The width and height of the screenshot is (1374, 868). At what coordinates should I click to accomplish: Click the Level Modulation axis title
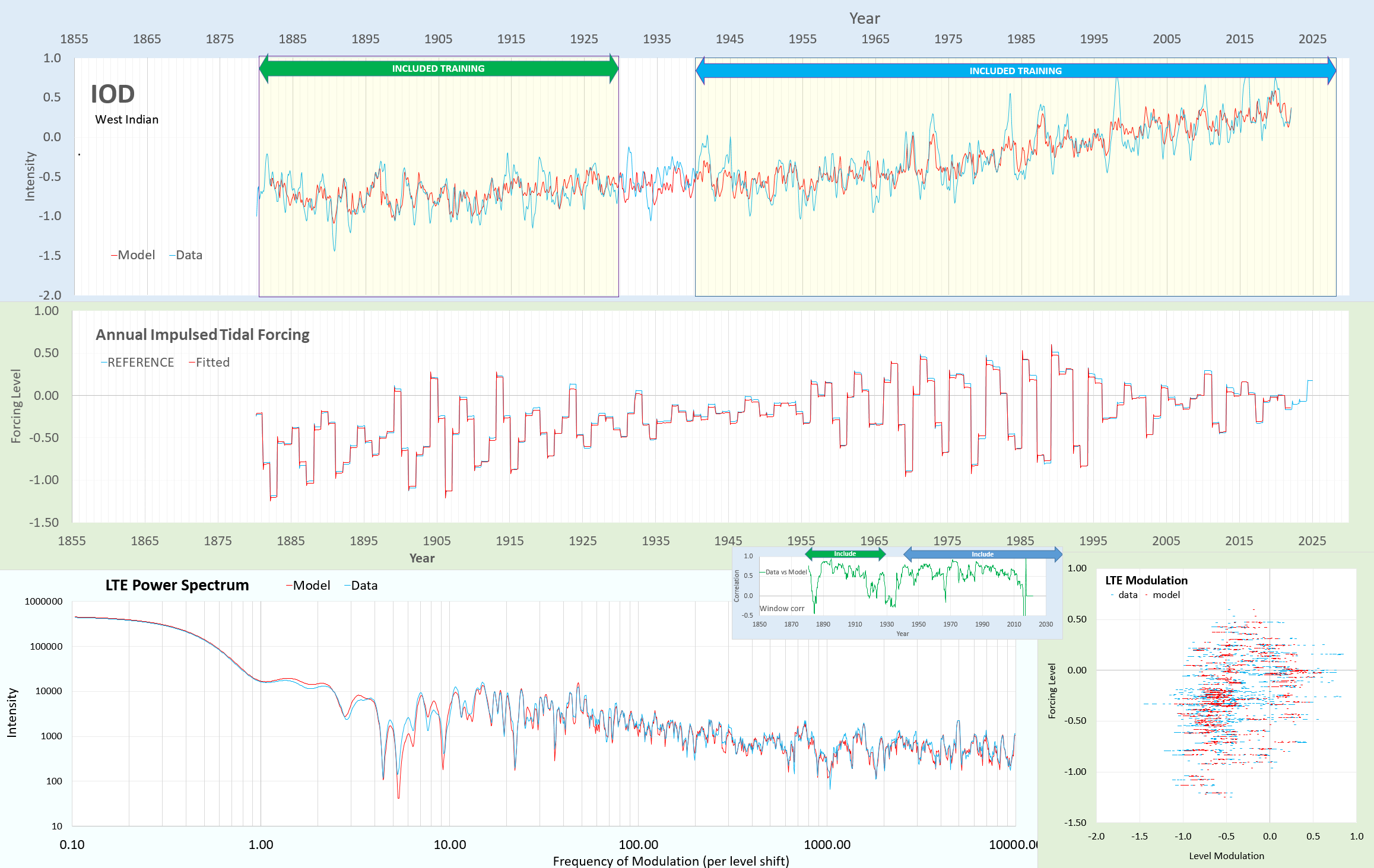pyautogui.click(x=1226, y=856)
